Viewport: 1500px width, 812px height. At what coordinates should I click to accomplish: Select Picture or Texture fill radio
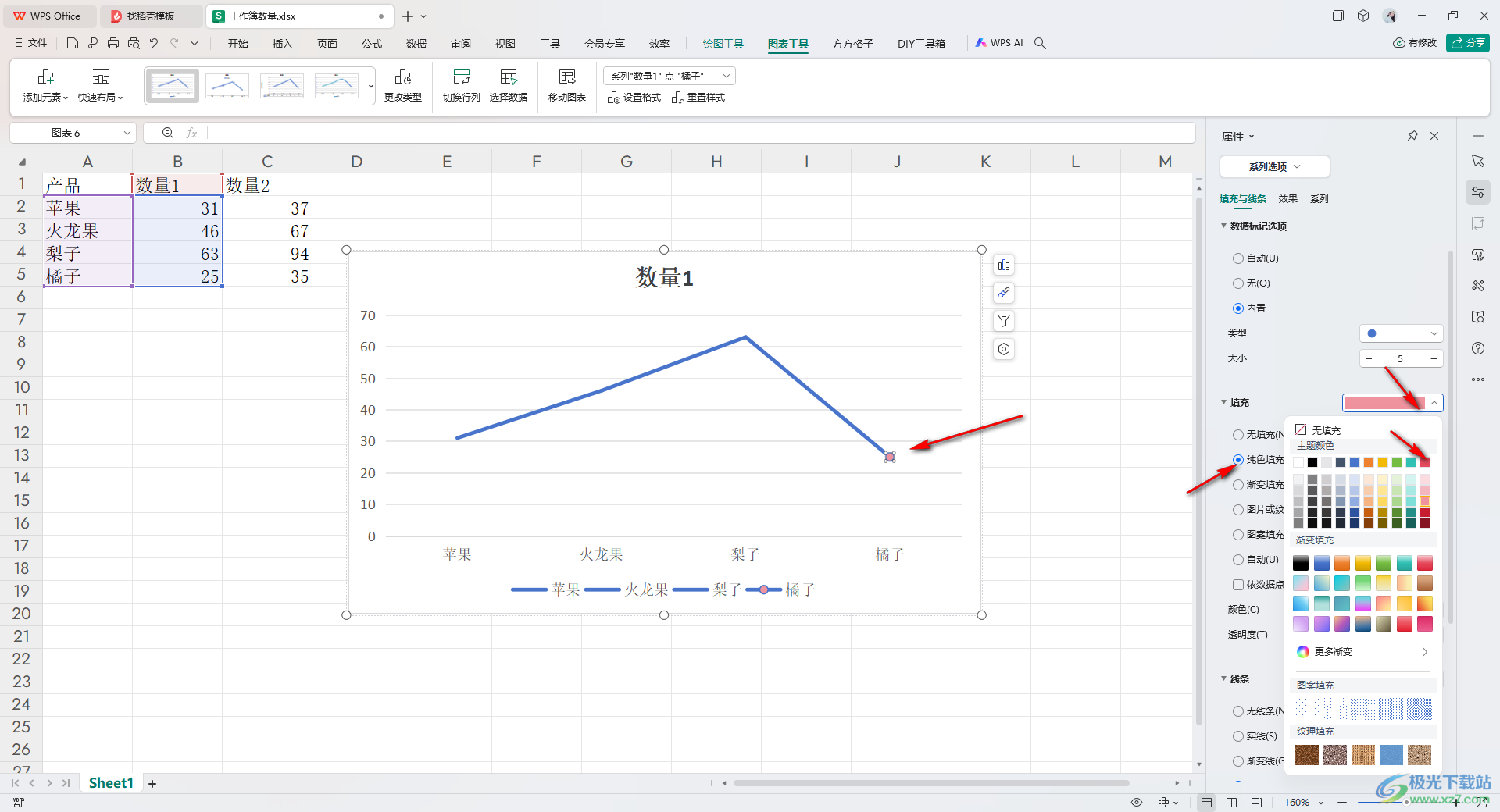point(1238,510)
